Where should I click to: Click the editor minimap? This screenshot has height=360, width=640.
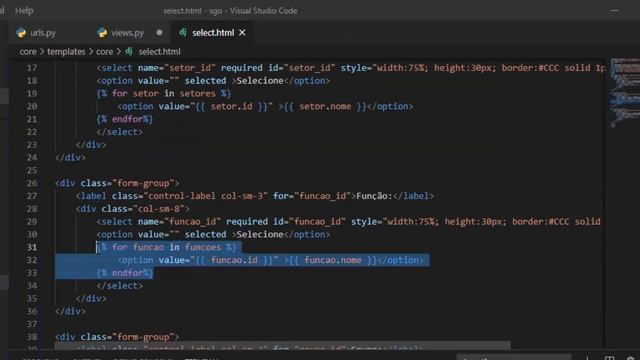click(624, 94)
